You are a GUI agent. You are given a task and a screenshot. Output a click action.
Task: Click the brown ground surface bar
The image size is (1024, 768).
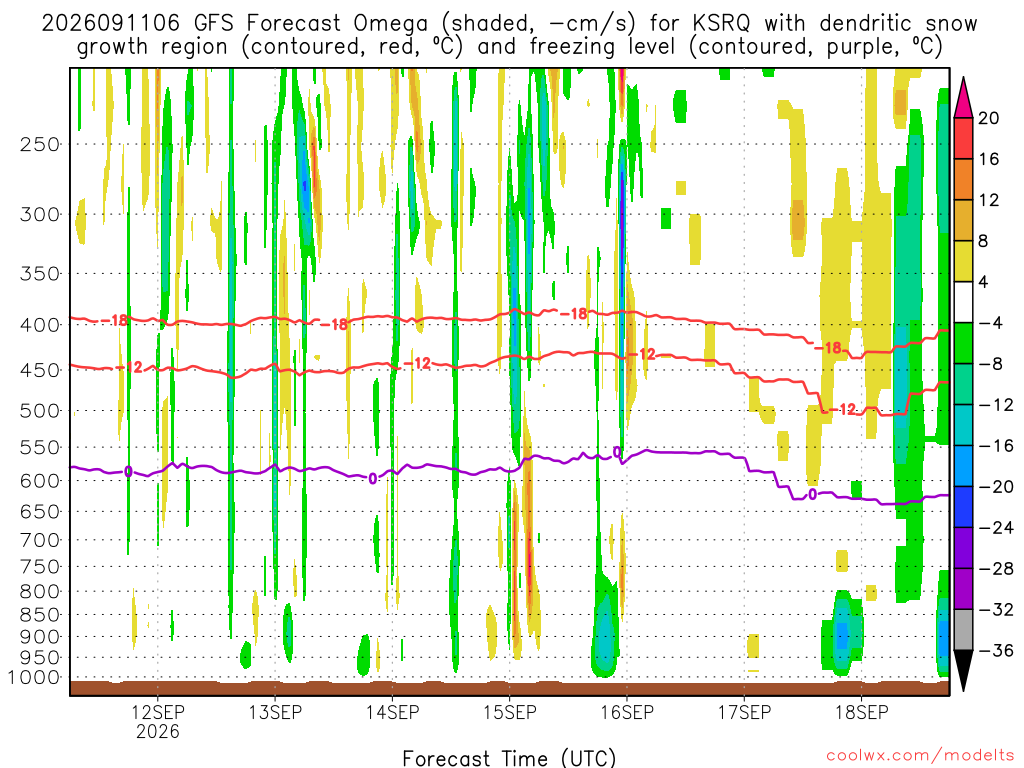(509, 688)
